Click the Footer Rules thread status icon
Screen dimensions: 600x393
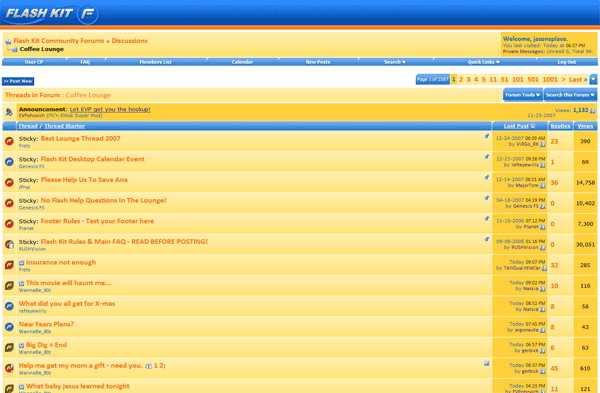9,224
